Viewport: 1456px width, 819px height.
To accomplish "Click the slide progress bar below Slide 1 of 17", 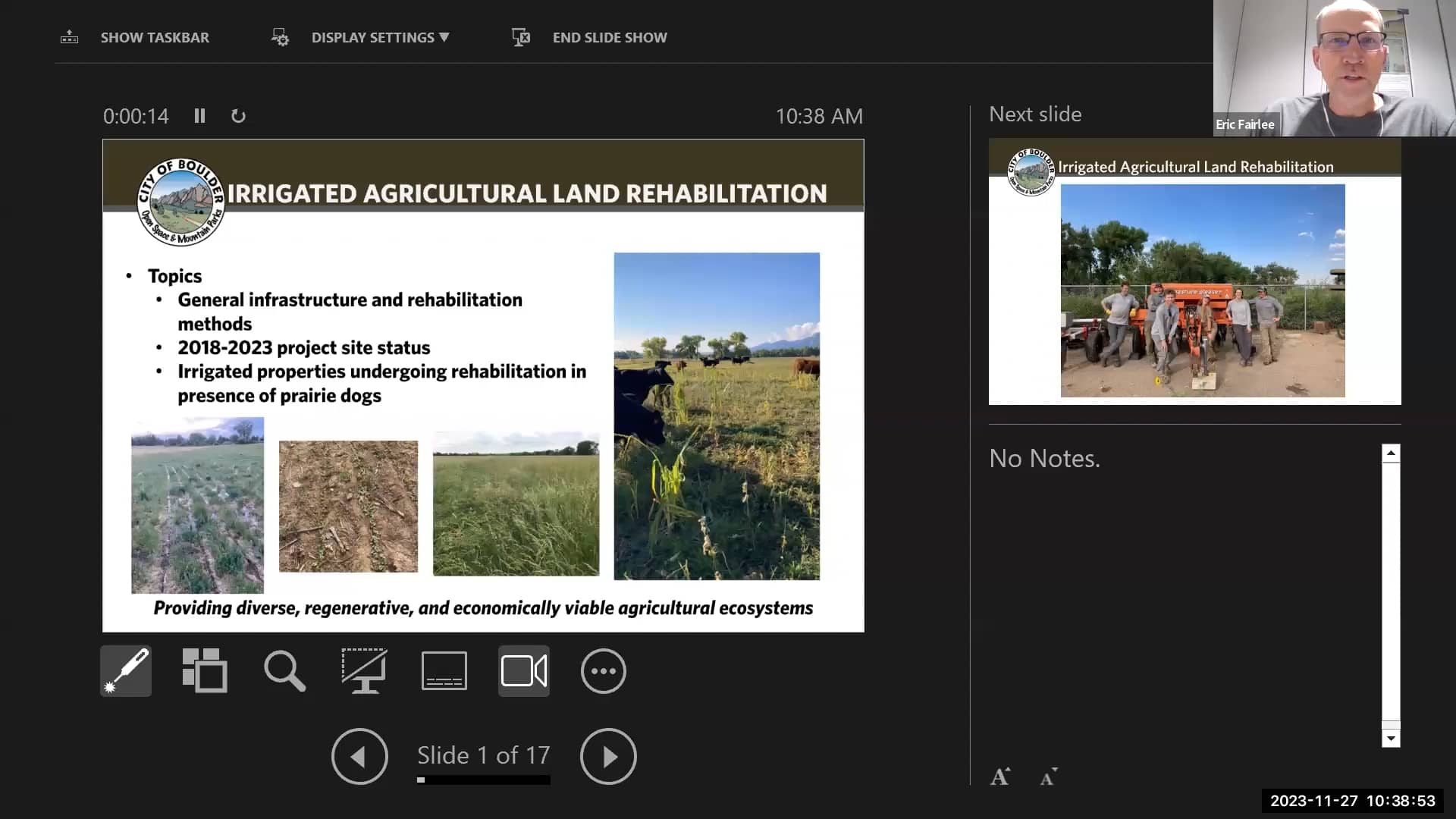I will pyautogui.click(x=483, y=780).
